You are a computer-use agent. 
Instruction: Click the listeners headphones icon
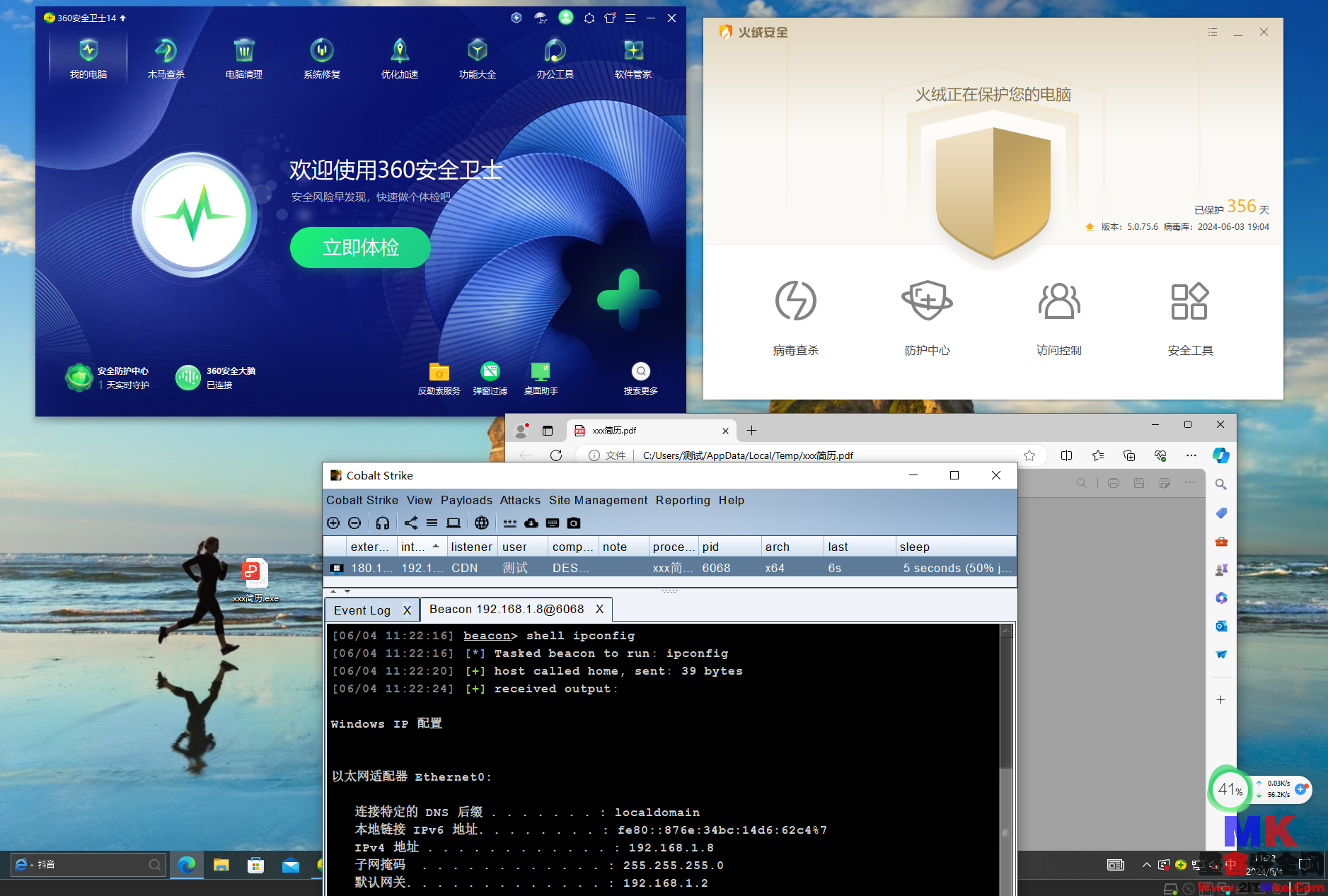383,523
